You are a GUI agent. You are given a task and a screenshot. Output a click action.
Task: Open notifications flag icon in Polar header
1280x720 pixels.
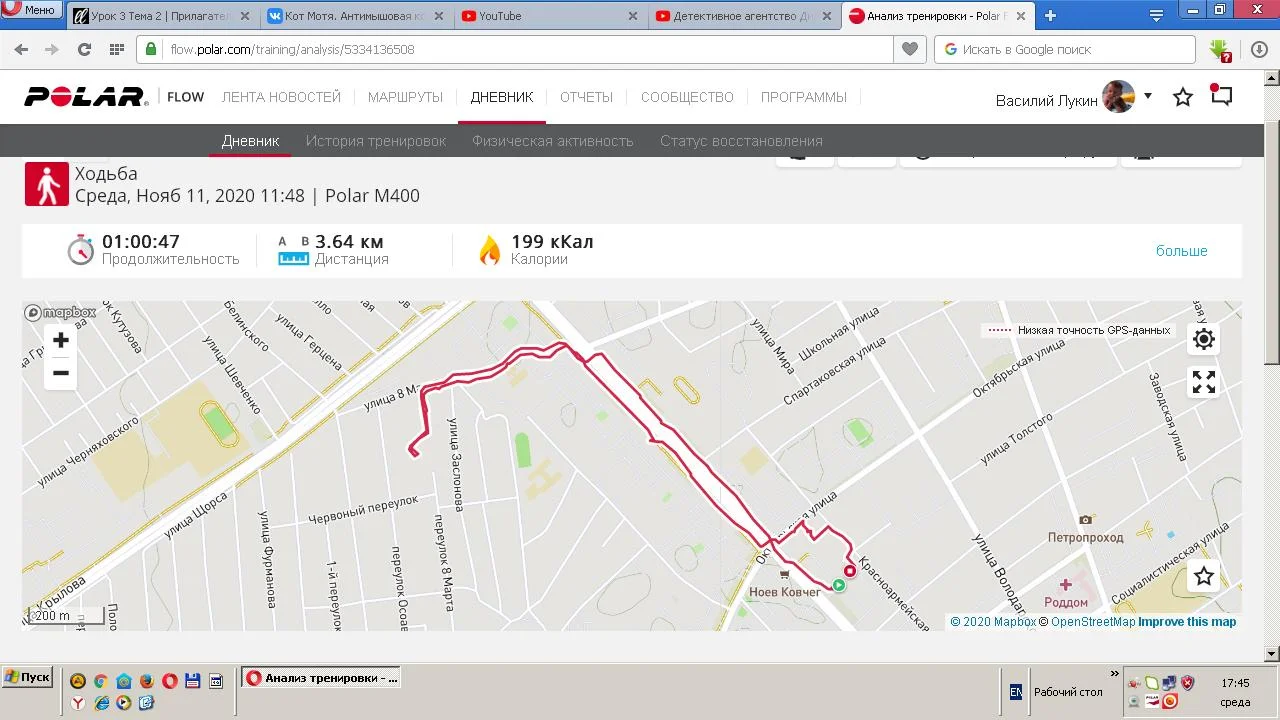coord(1221,95)
